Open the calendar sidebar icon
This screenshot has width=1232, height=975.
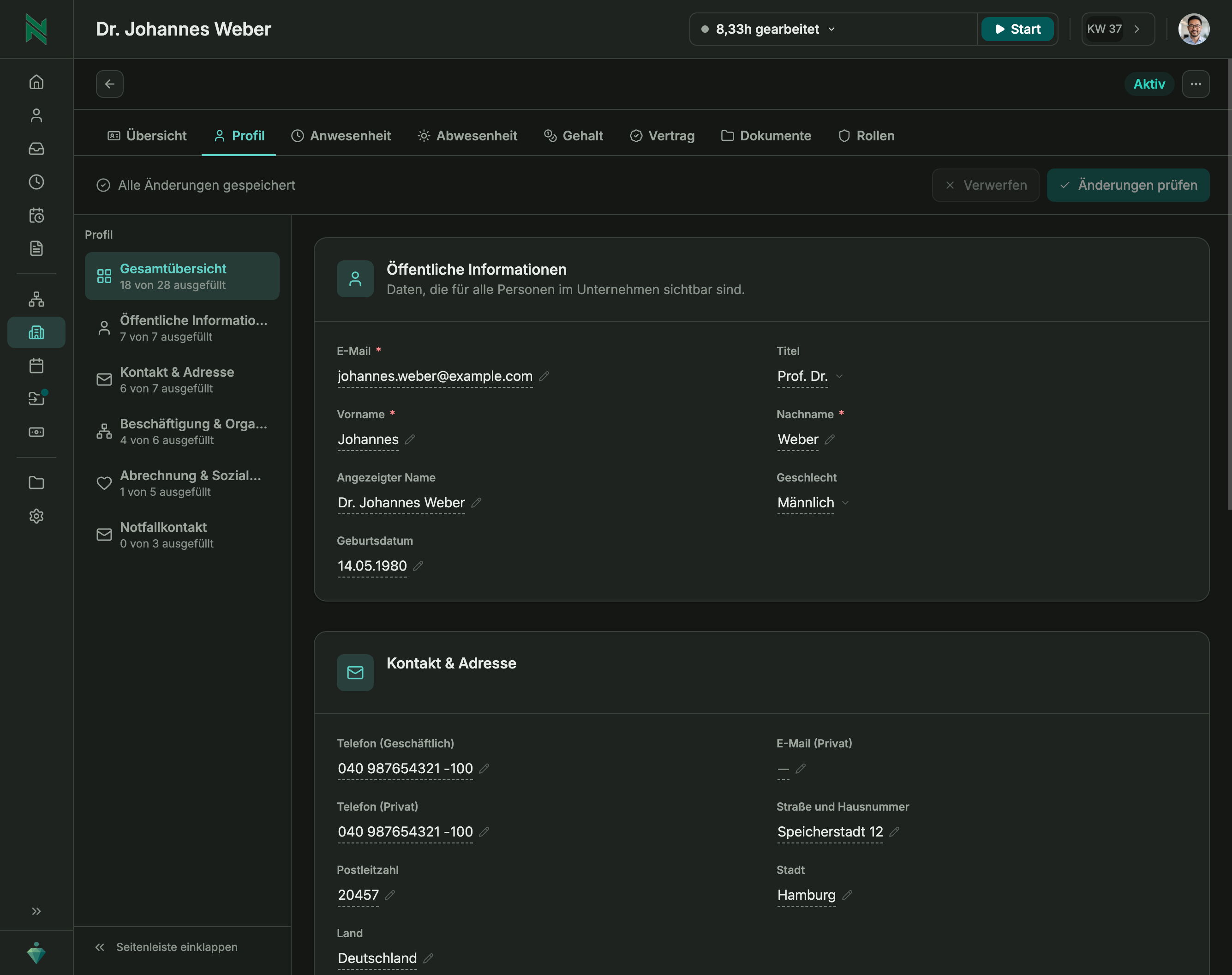[x=36, y=365]
